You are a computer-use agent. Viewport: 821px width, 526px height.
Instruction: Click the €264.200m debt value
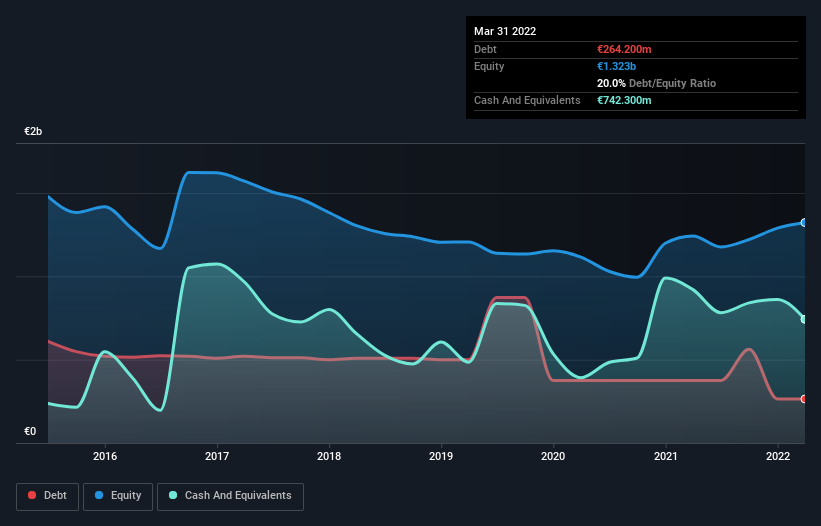pyautogui.click(x=624, y=49)
